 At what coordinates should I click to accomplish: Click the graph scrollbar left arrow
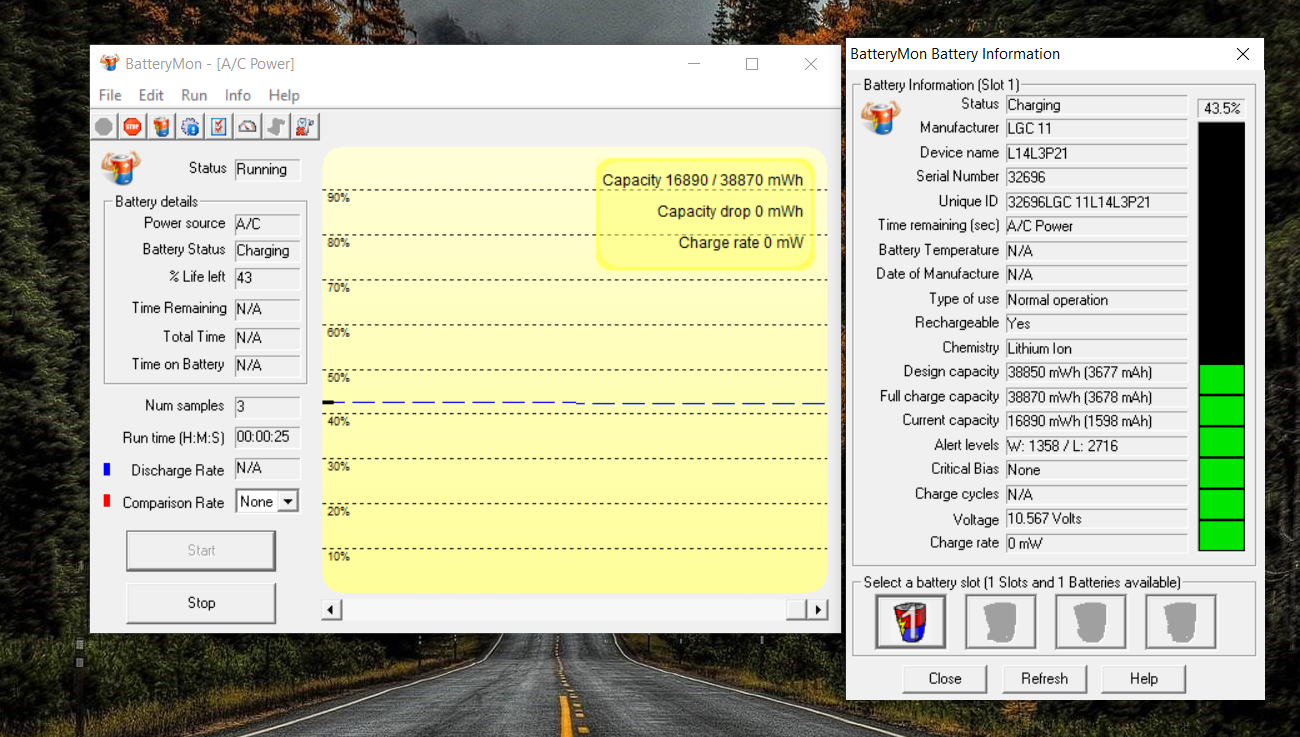coord(332,610)
